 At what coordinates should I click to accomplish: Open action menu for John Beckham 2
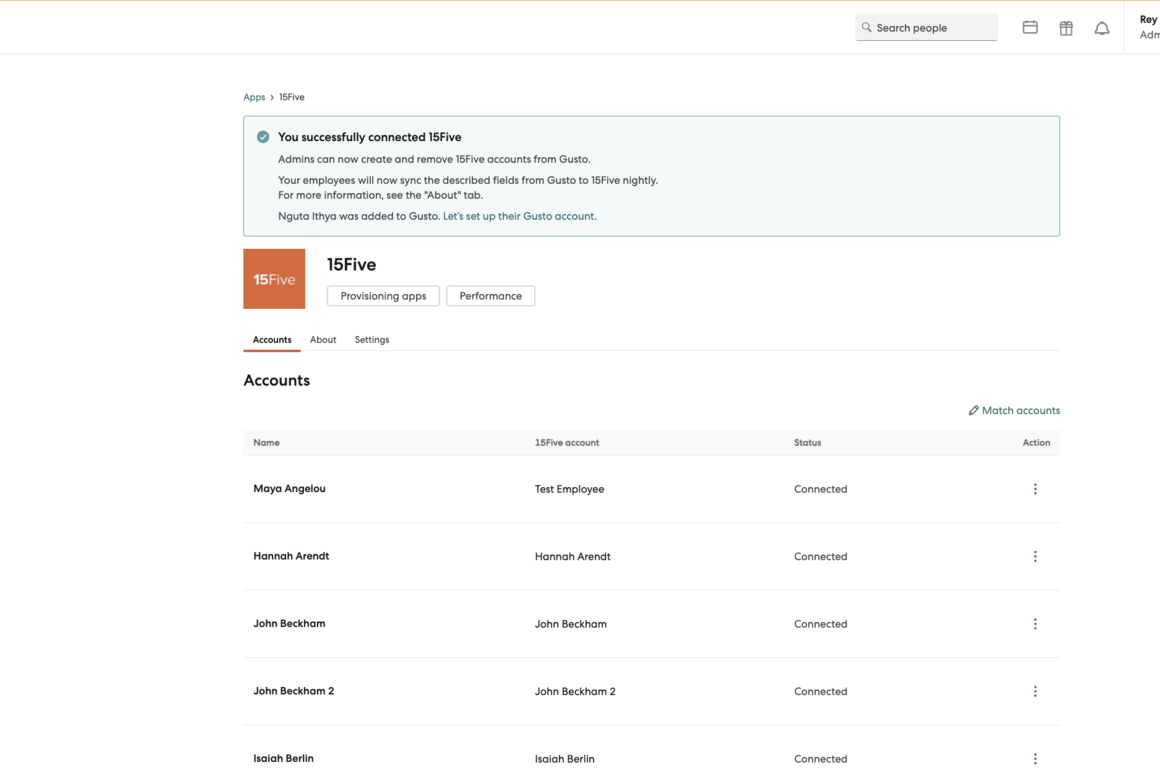tap(1035, 691)
